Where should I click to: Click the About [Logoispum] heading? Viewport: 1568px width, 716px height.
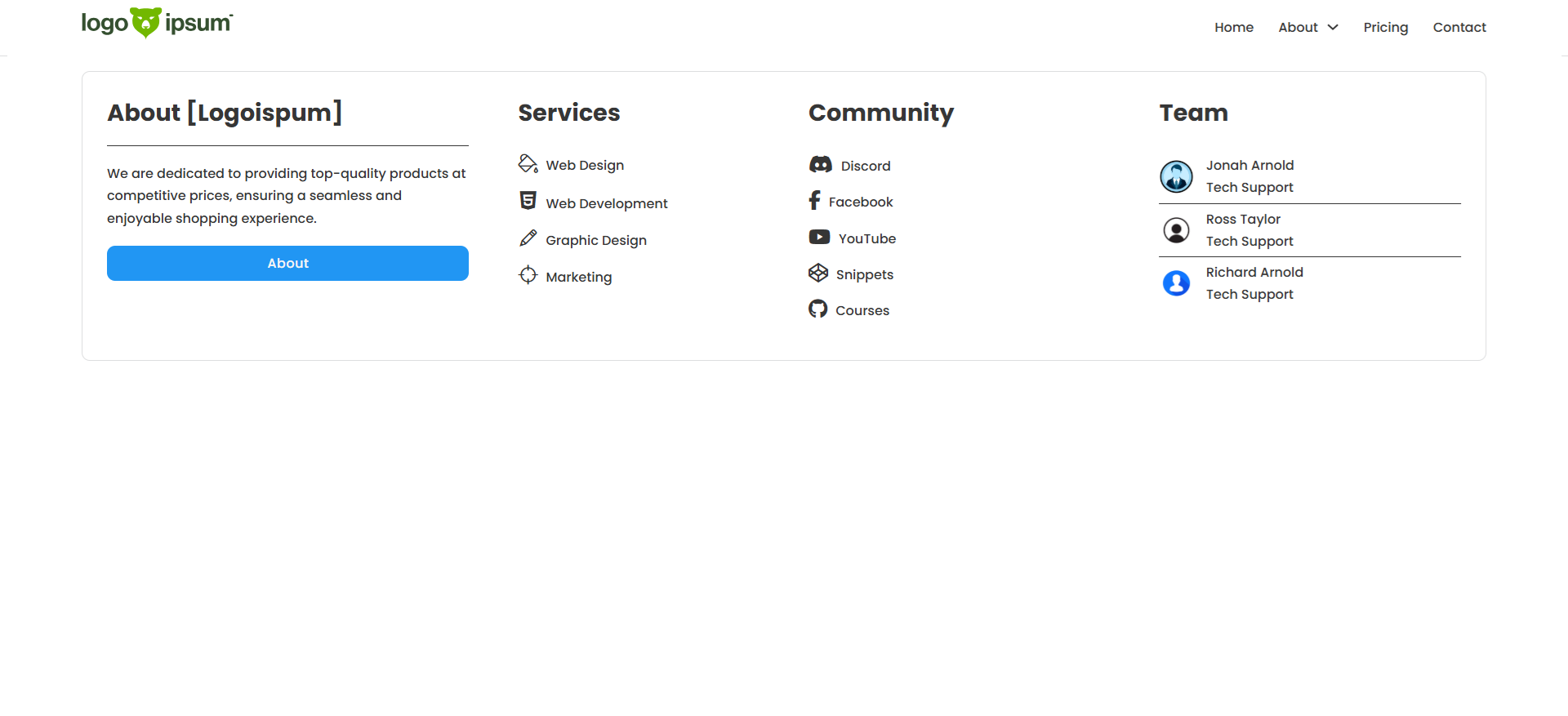click(225, 113)
